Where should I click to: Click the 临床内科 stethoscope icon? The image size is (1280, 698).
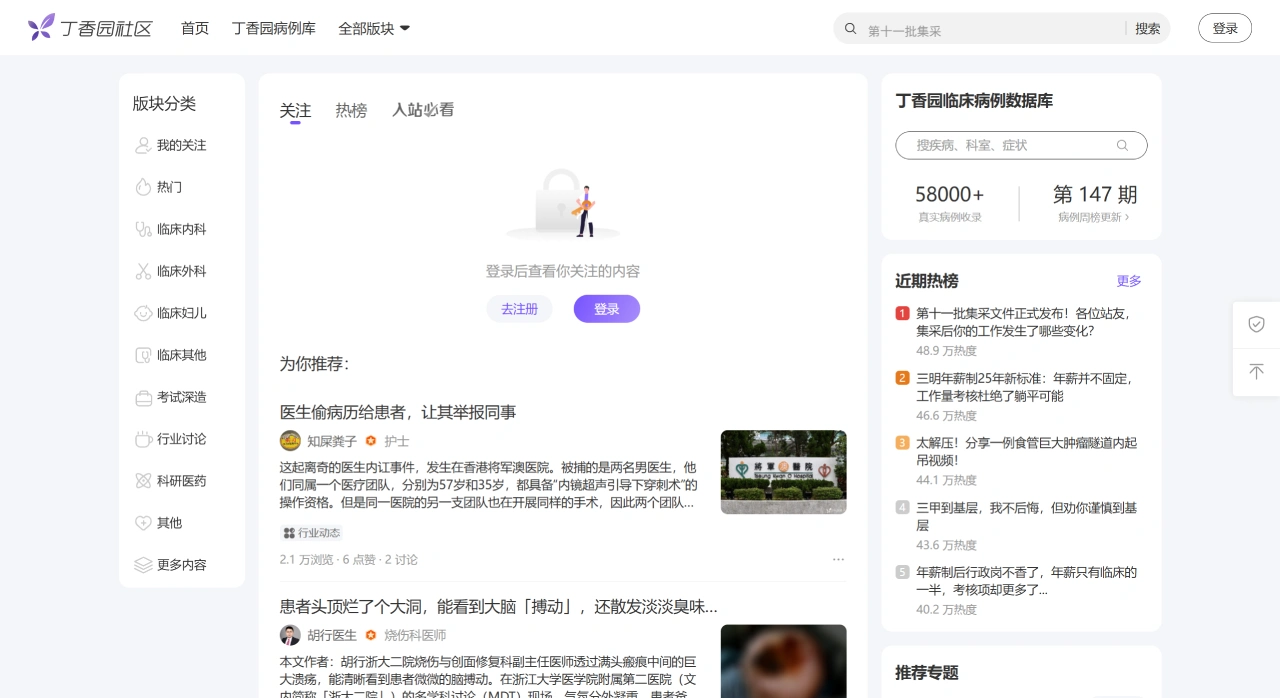pos(143,229)
